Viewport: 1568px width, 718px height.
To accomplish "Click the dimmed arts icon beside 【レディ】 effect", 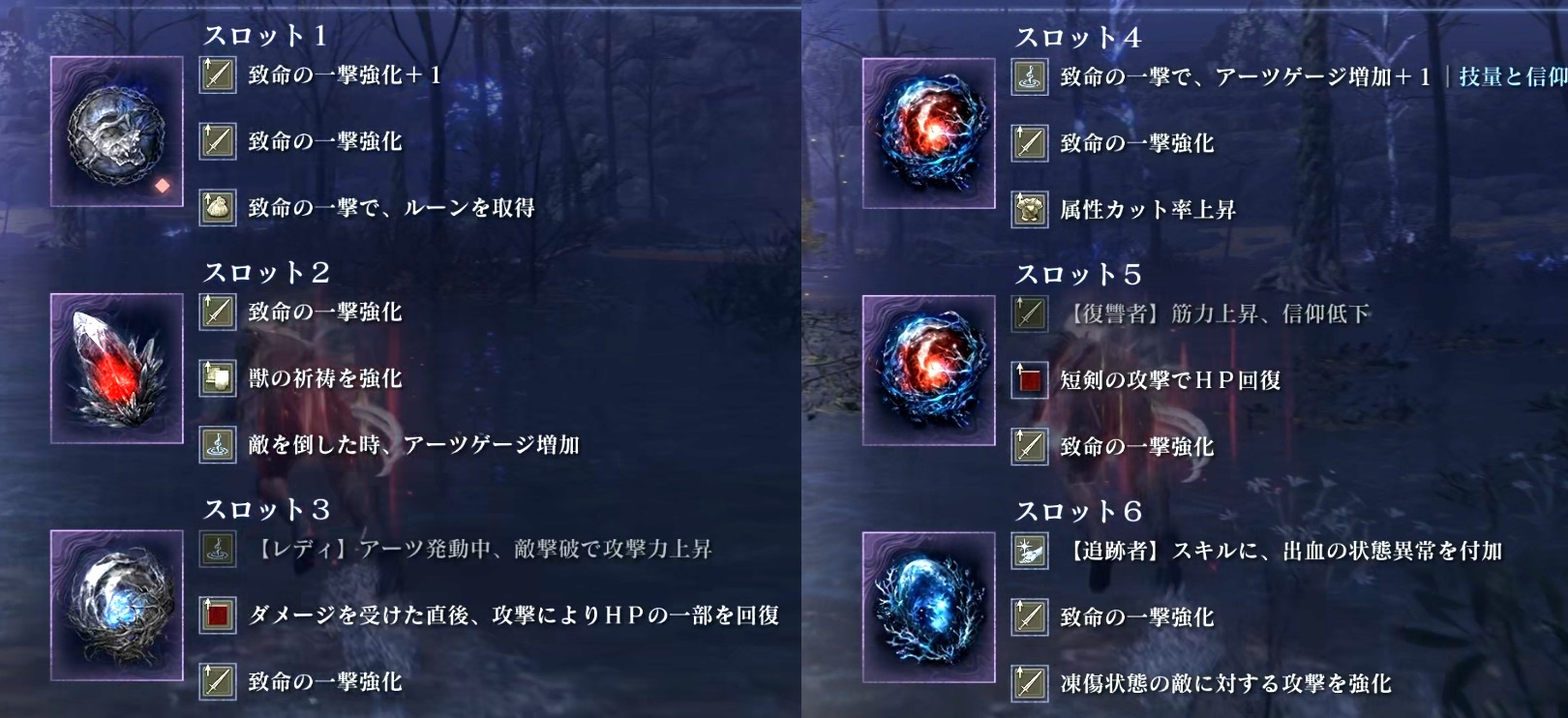I will [218, 549].
